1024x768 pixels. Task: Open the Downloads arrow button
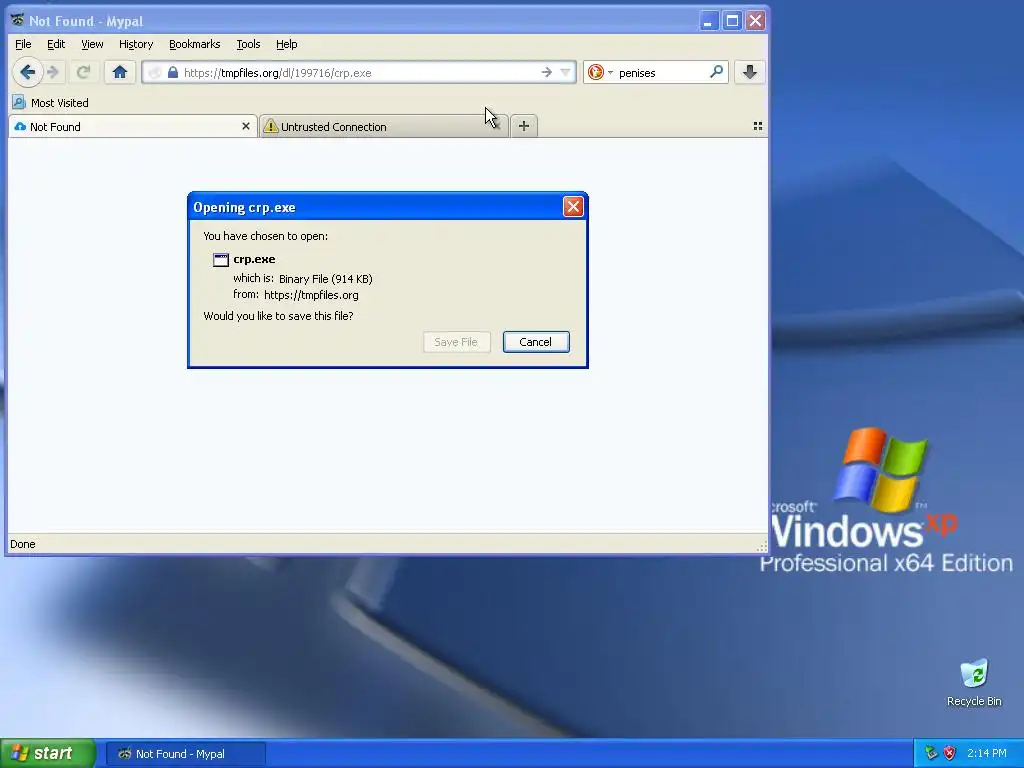[x=750, y=72]
